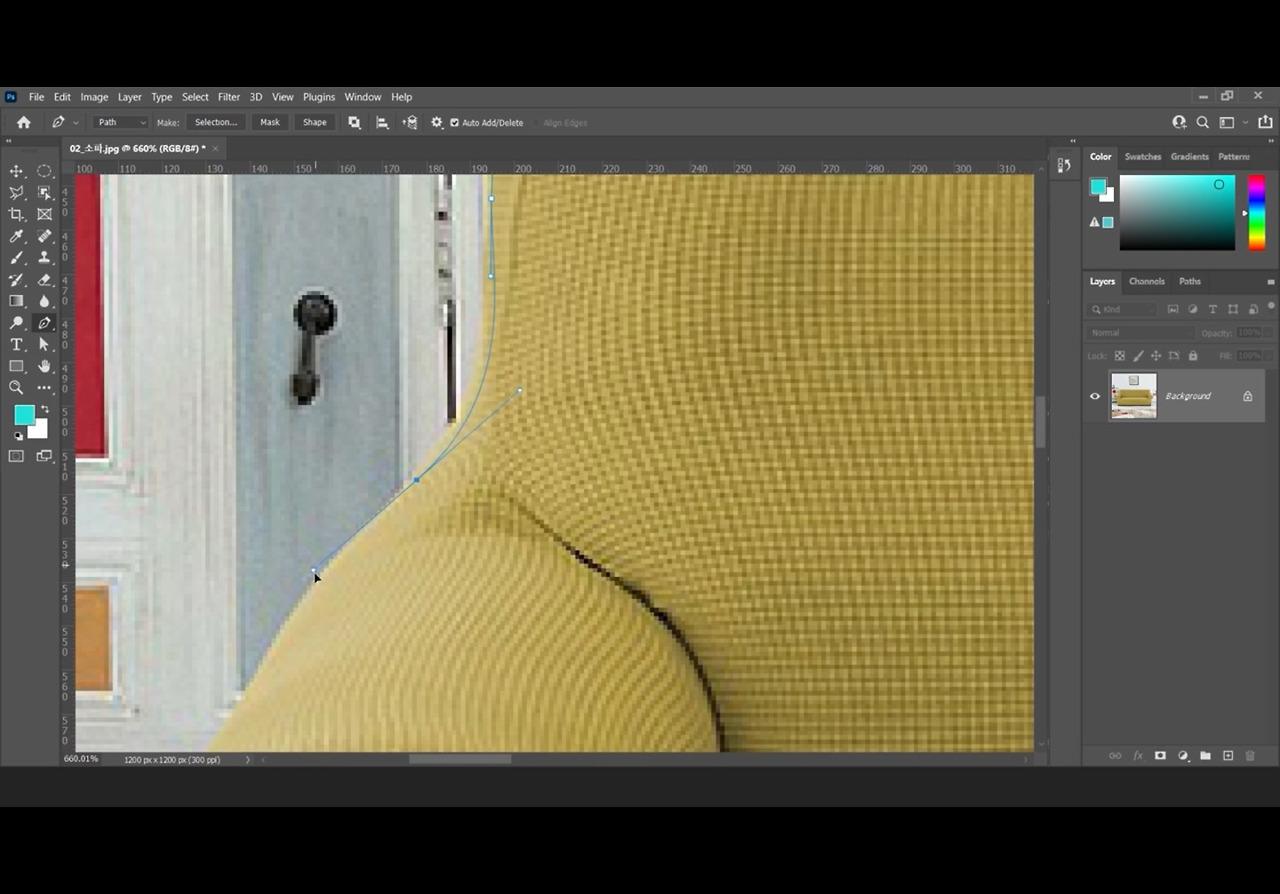This screenshot has width=1280, height=894.
Task: Open the Layers panel menu
Action: coord(1271,282)
